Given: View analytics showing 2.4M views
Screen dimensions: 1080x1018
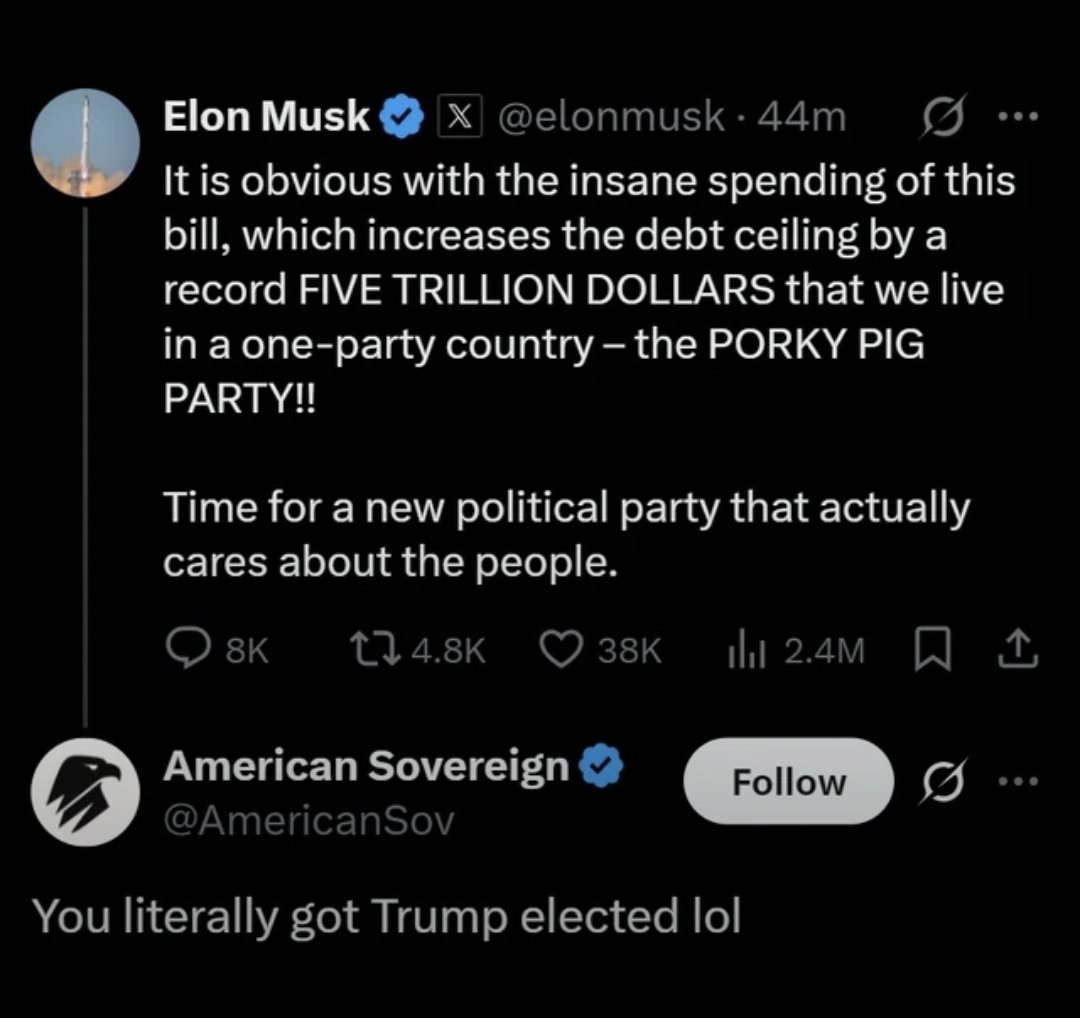Looking at the screenshot, I should point(738,651).
